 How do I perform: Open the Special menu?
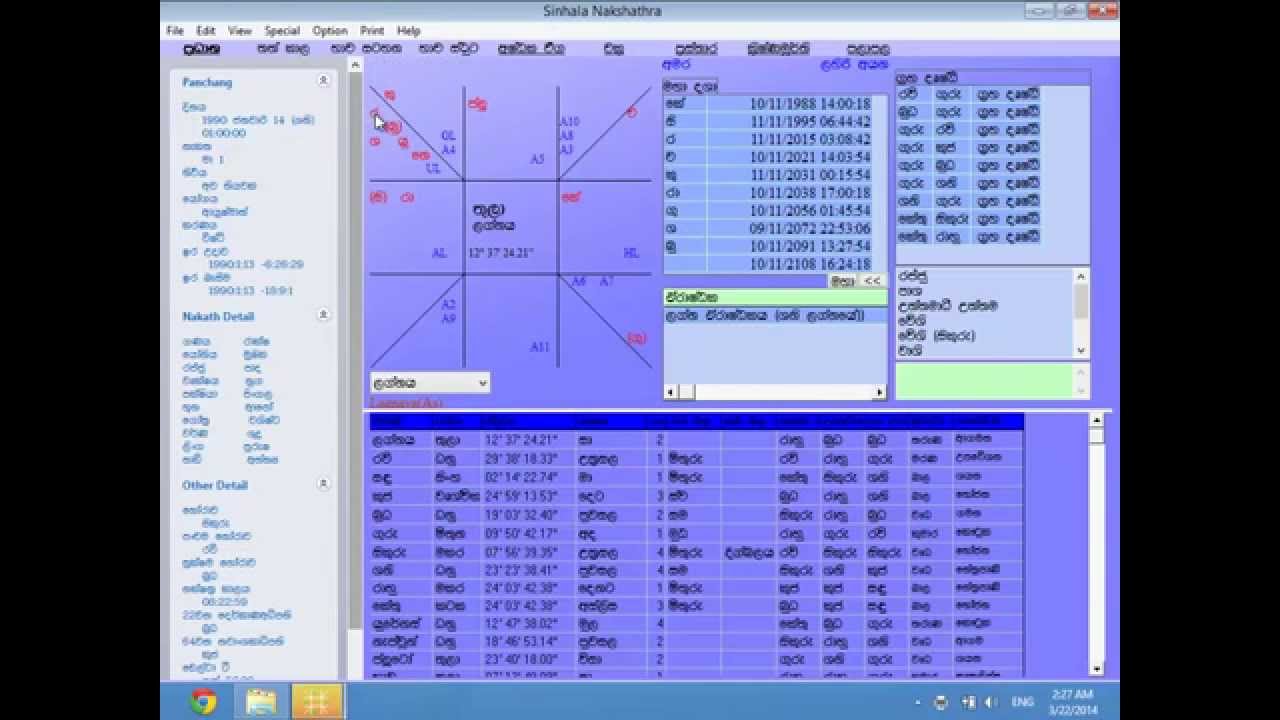[282, 31]
